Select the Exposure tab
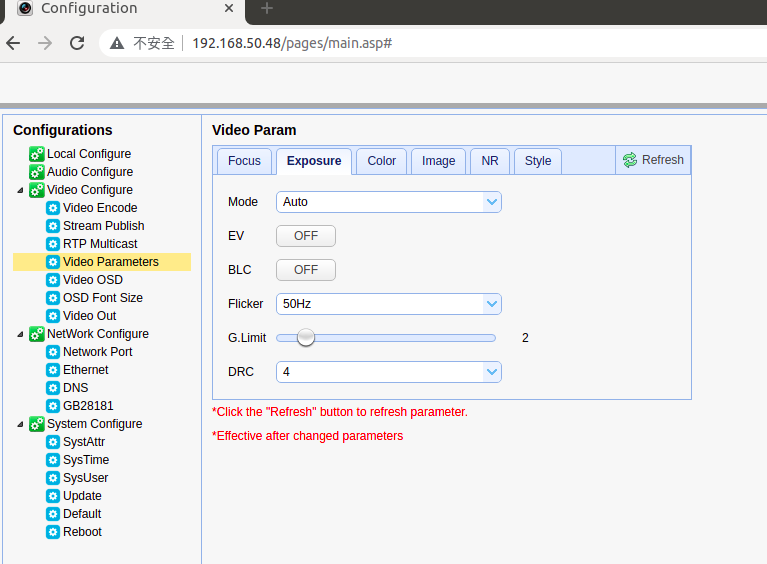This screenshot has width=767, height=564. 314,161
